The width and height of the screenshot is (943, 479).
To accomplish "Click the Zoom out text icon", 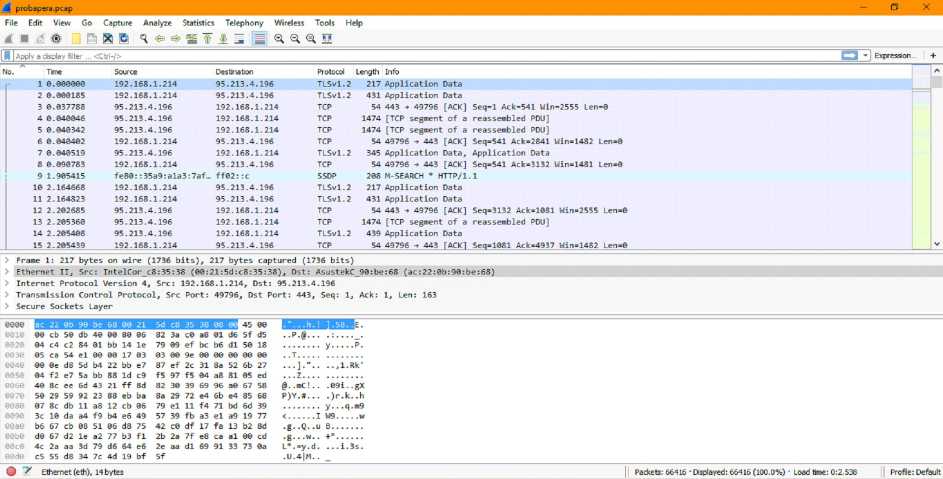I will coord(295,39).
